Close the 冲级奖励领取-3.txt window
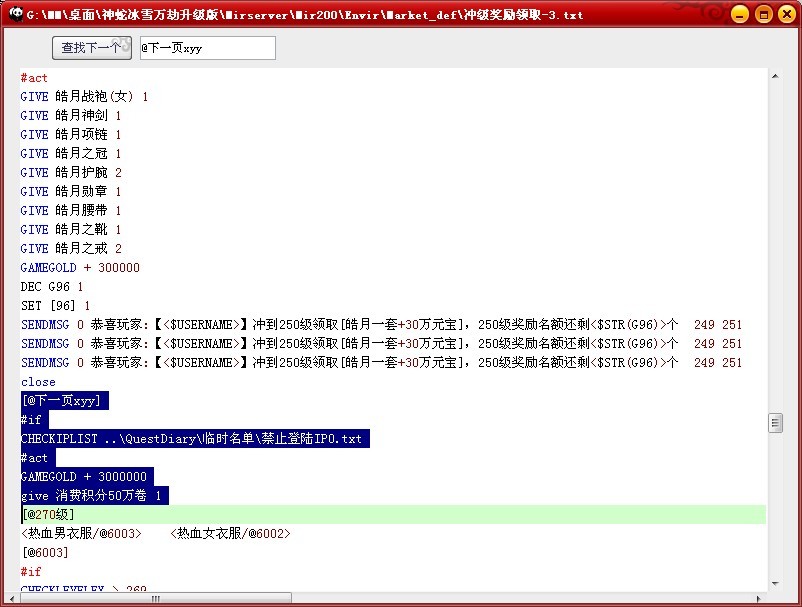This screenshot has height=607, width=802. click(785, 14)
